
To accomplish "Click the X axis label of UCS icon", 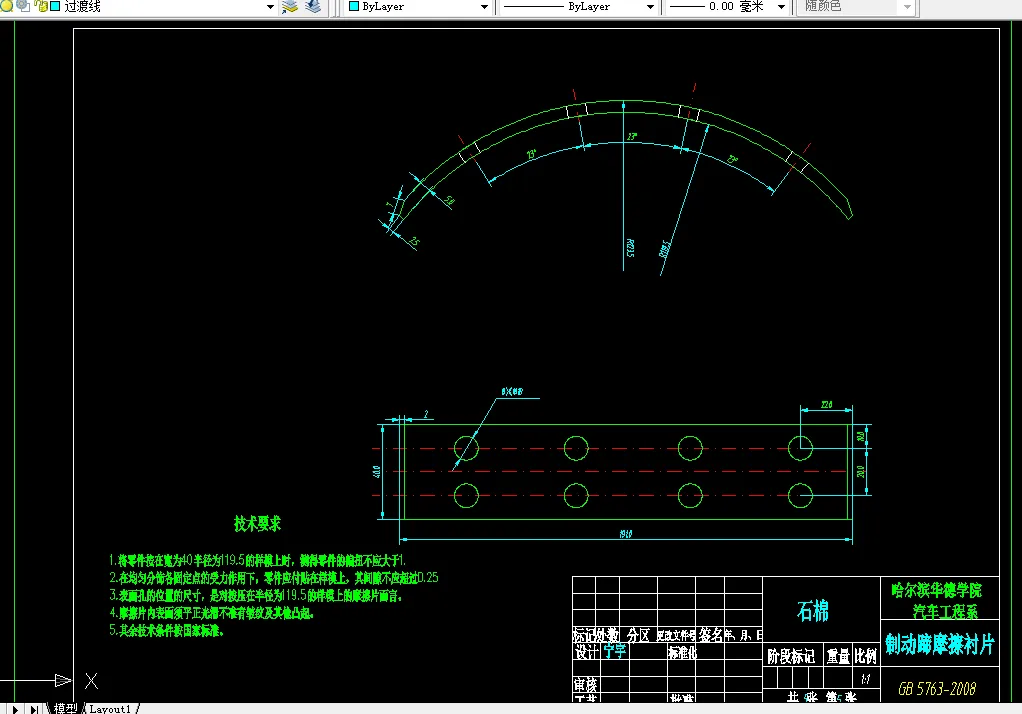I will [91, 681].
